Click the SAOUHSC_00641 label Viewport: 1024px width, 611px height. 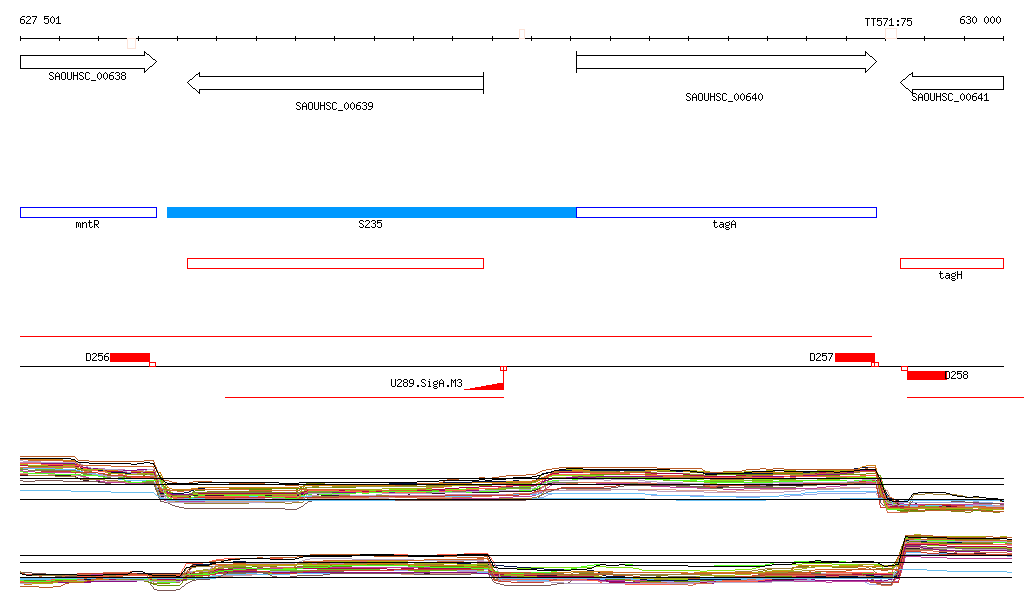click(x=950, y=97)
